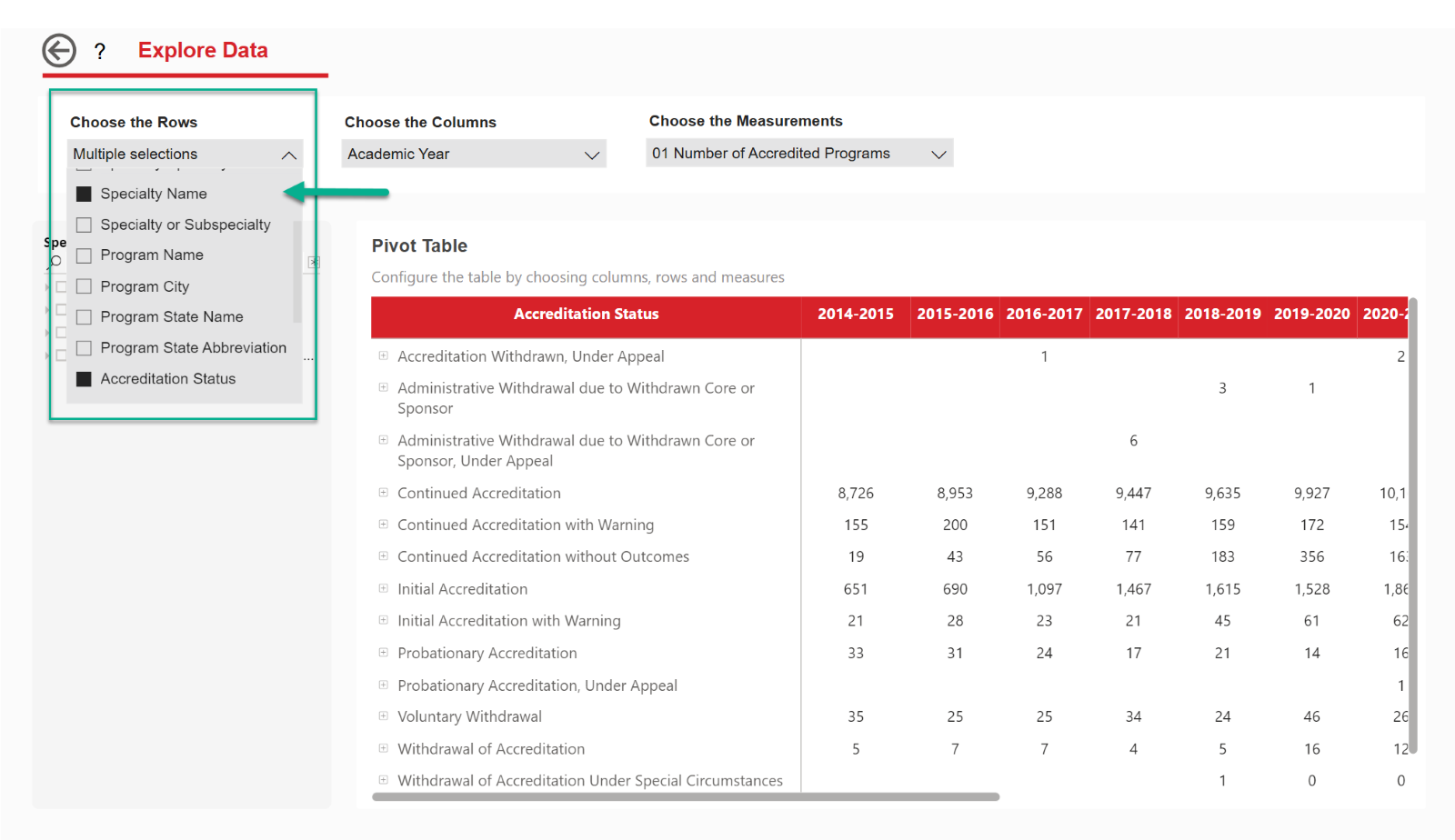Image resolution: width=1455 pixels, height=840 pixels.
Task: Select the Program State Abbreviation checkbox
Action: [84, 348]
